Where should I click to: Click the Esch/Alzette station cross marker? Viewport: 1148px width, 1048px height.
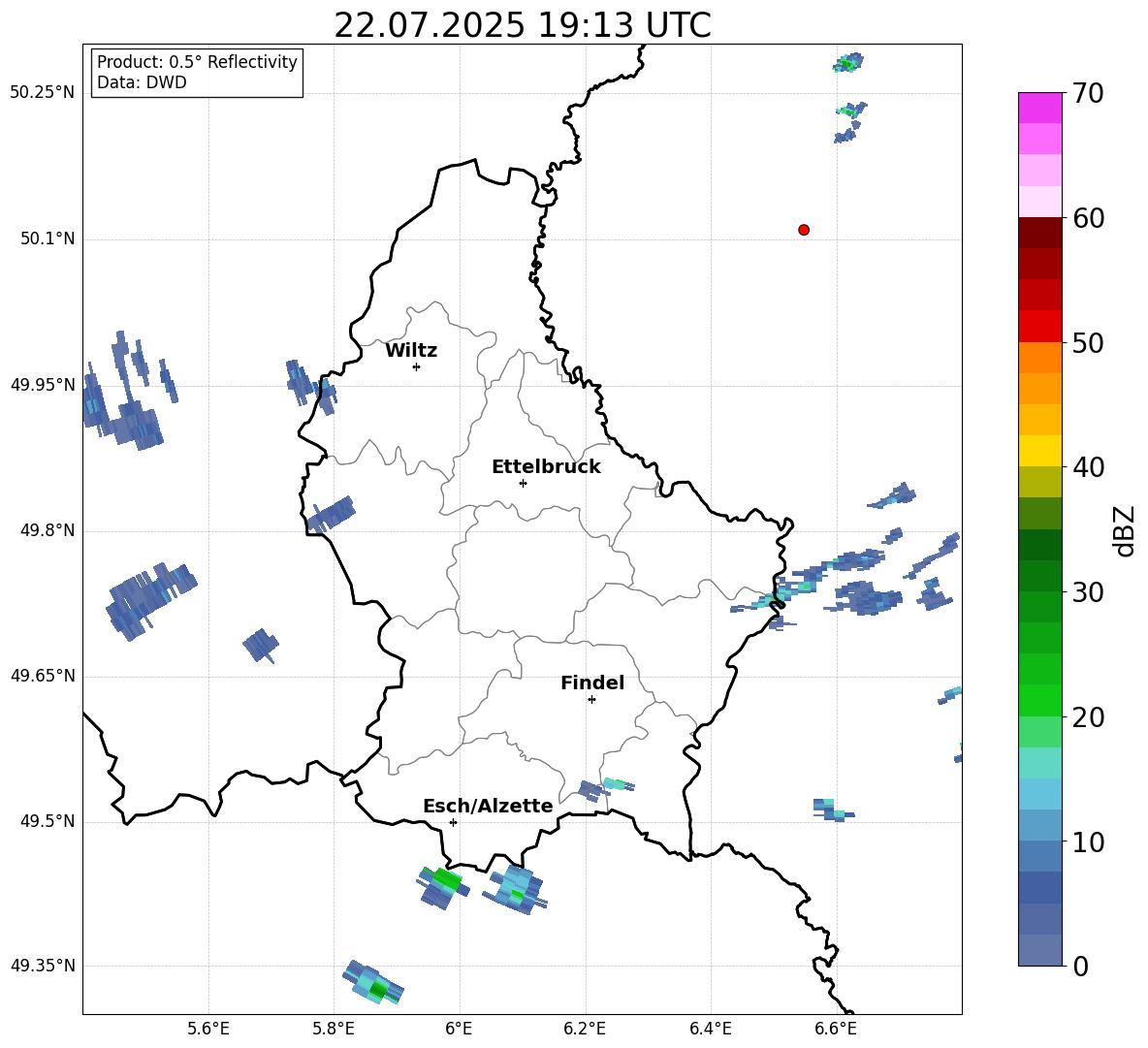point(453,822)
